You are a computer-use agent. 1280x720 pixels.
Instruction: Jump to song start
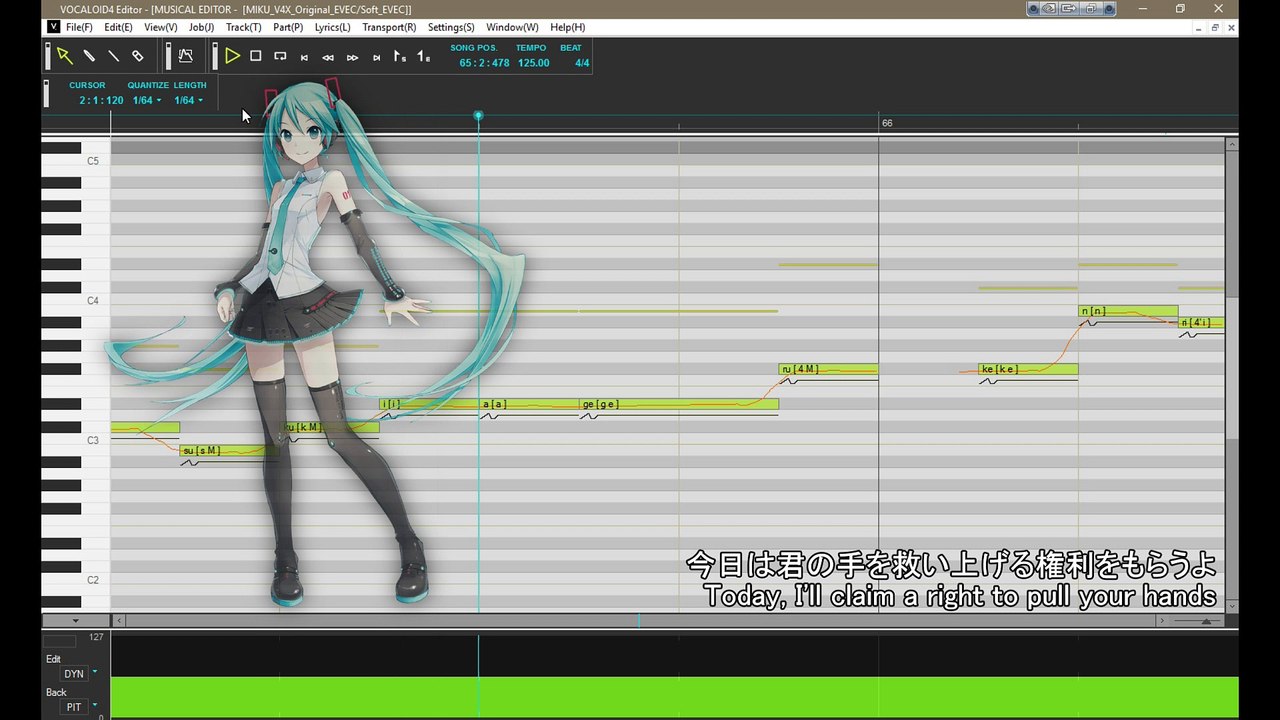pos(304,57)
